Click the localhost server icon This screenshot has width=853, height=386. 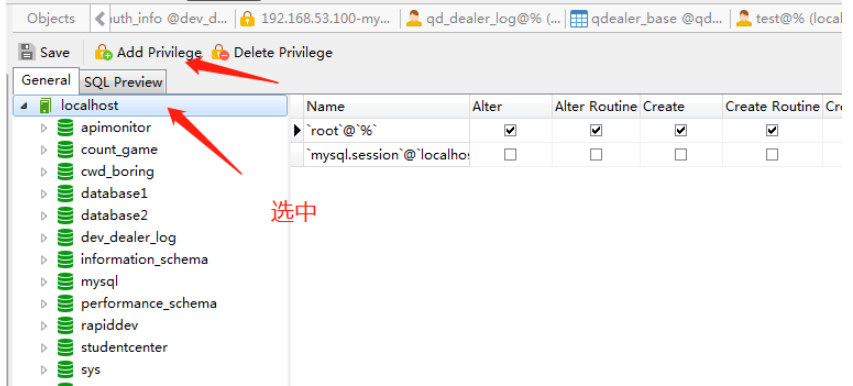pos(46,105)
